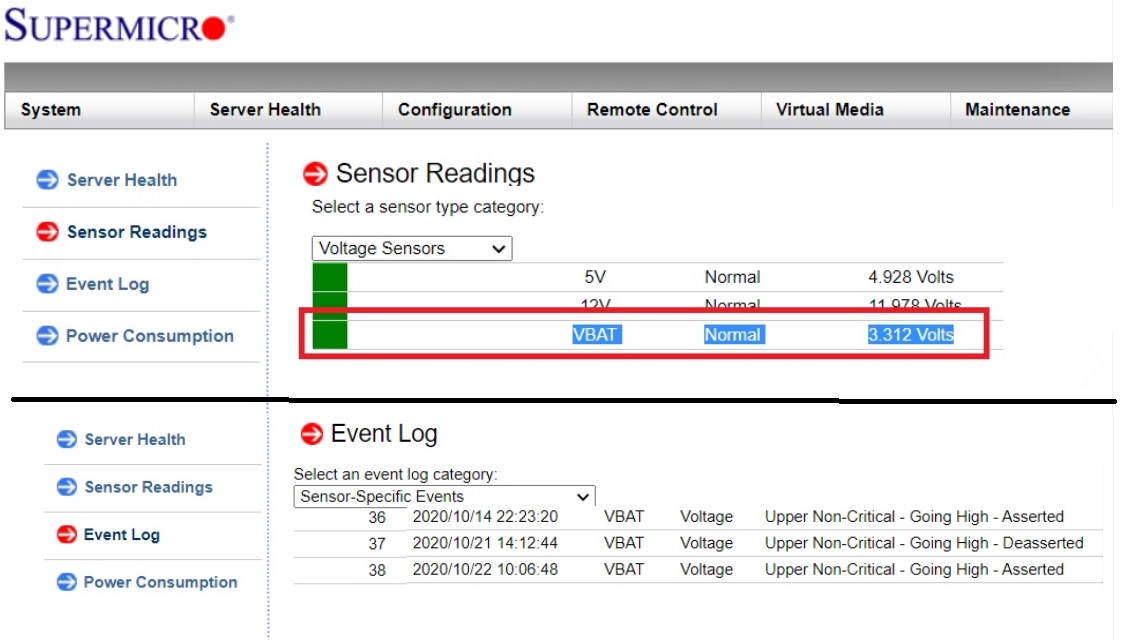Expand the Sensor-Specific Events dropdown
Screen dimensions: 1122x640
444,497
